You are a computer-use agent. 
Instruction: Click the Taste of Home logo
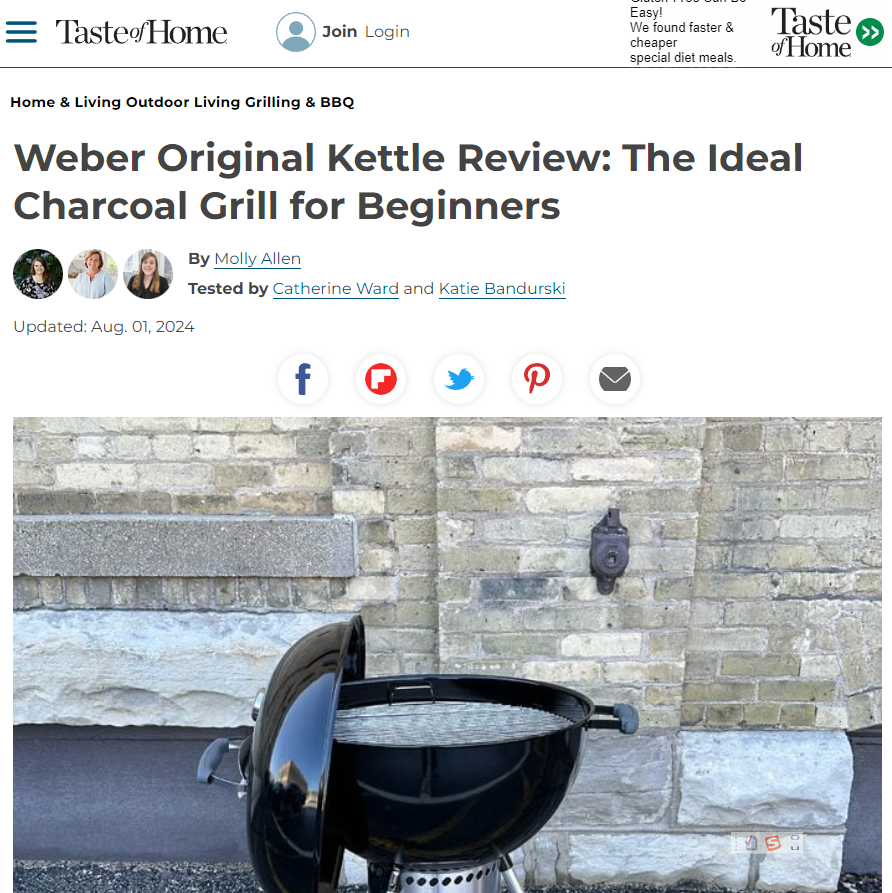[x=141, y=32]
